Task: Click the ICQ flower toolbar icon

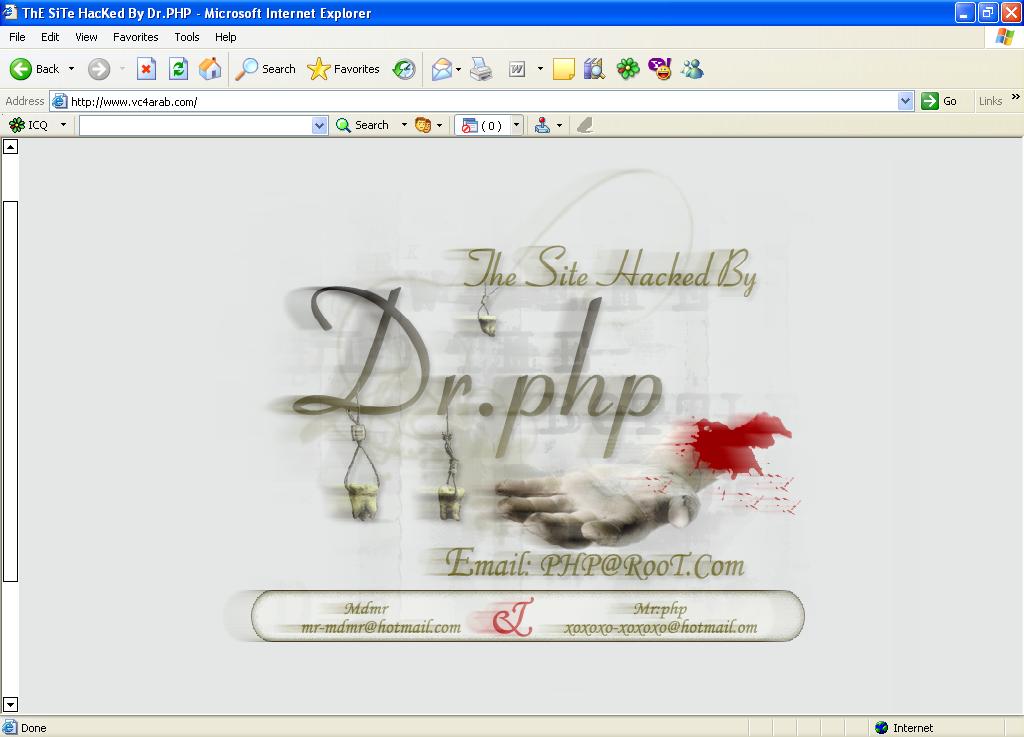Action: click(x=628, y=69)
